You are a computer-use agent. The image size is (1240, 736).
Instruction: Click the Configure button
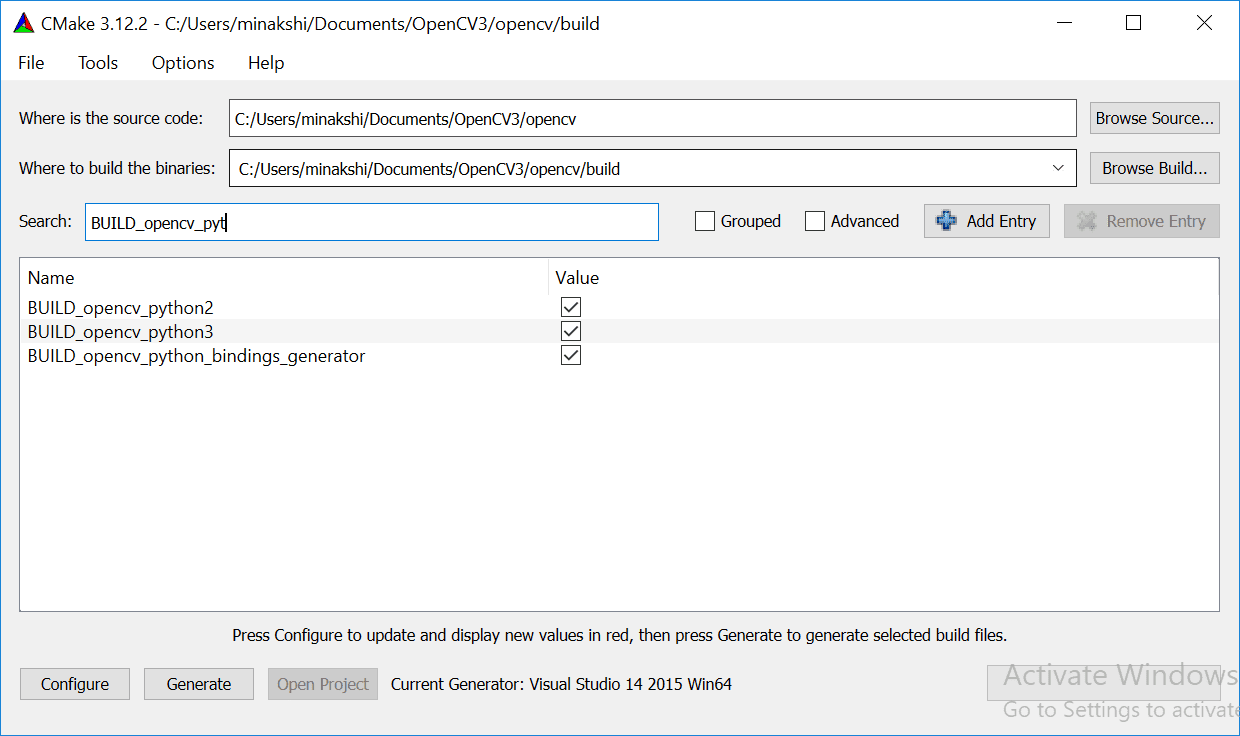pos(75,684)
